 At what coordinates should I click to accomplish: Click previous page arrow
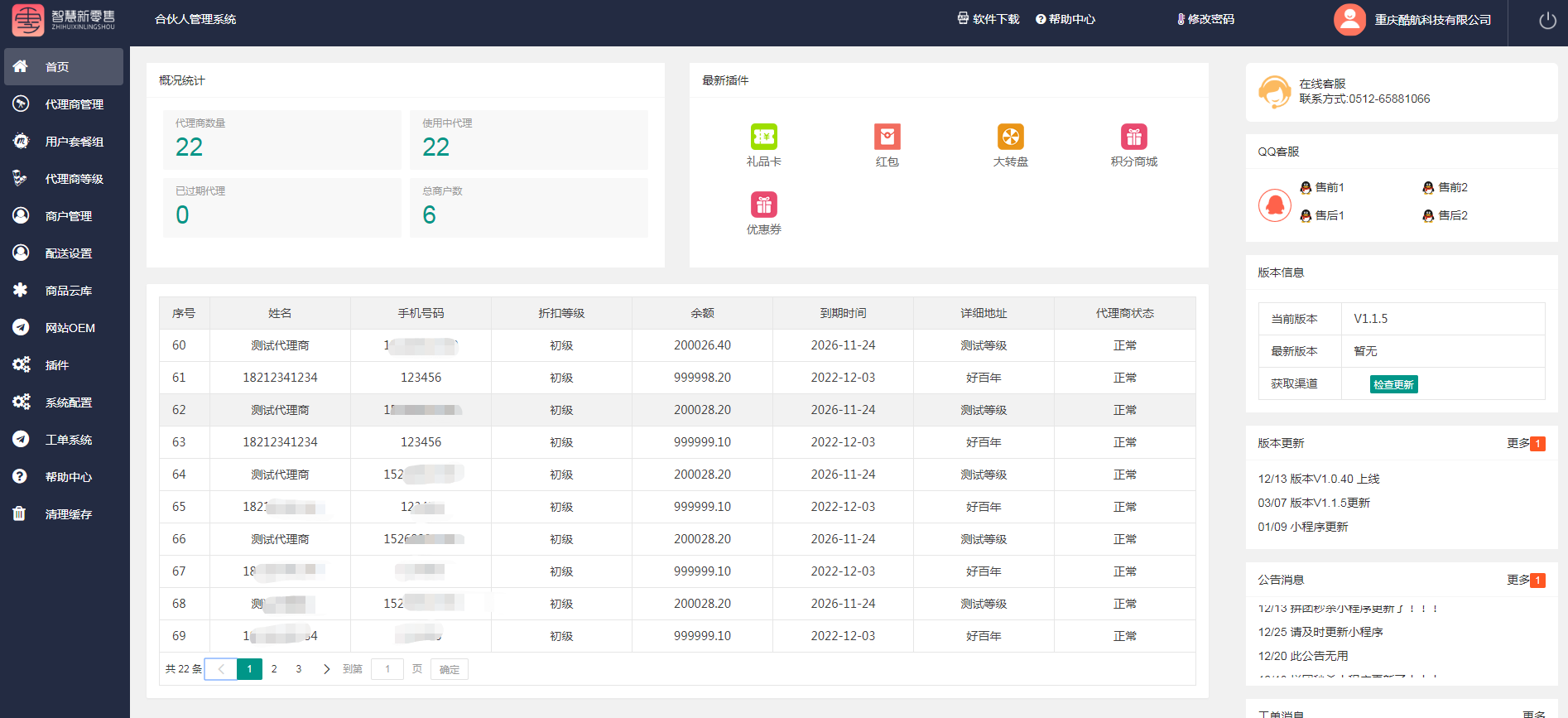221,669
